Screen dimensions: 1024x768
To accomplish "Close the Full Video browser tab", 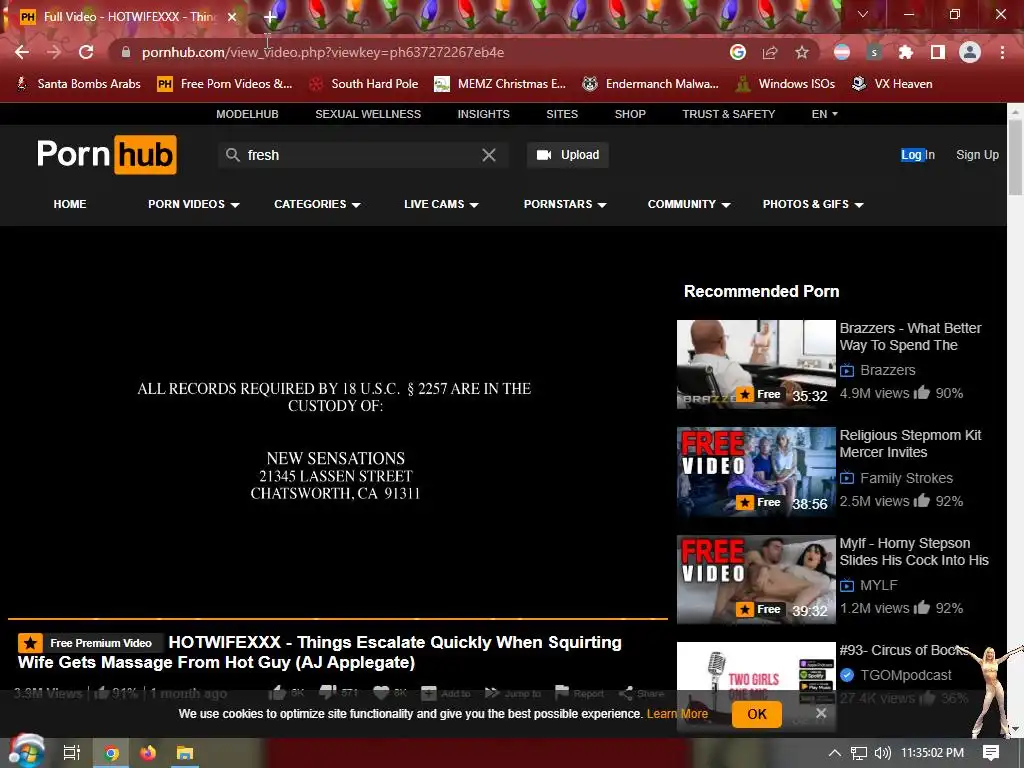I will point(232,17).
